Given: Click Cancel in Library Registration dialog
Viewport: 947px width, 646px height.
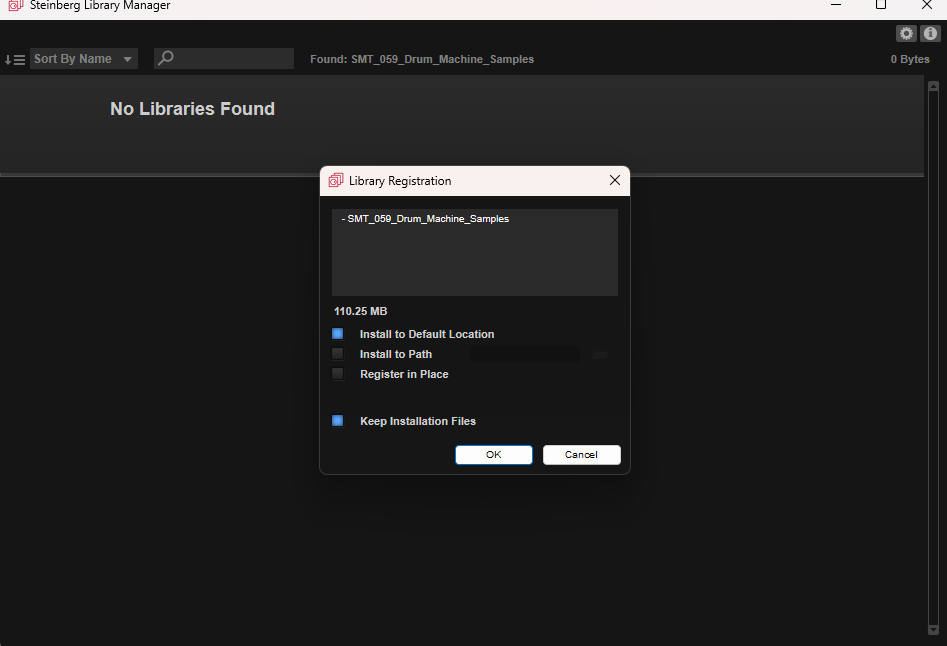Looking at the screenshot, I should point(581,455).
